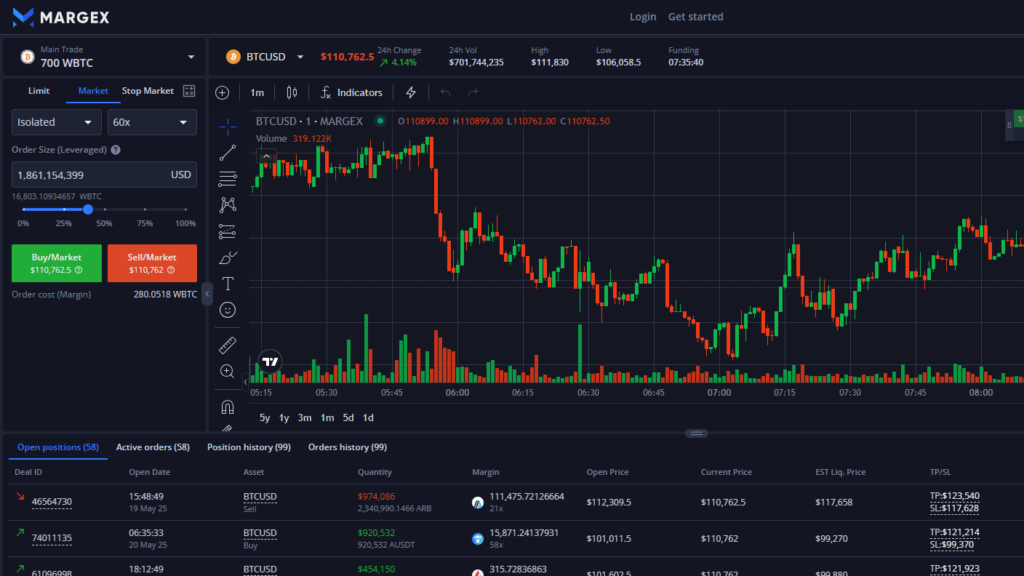1024x576 pixels.
Task: Click the info icon on Buy/Market button
Action: pos(78,270)
